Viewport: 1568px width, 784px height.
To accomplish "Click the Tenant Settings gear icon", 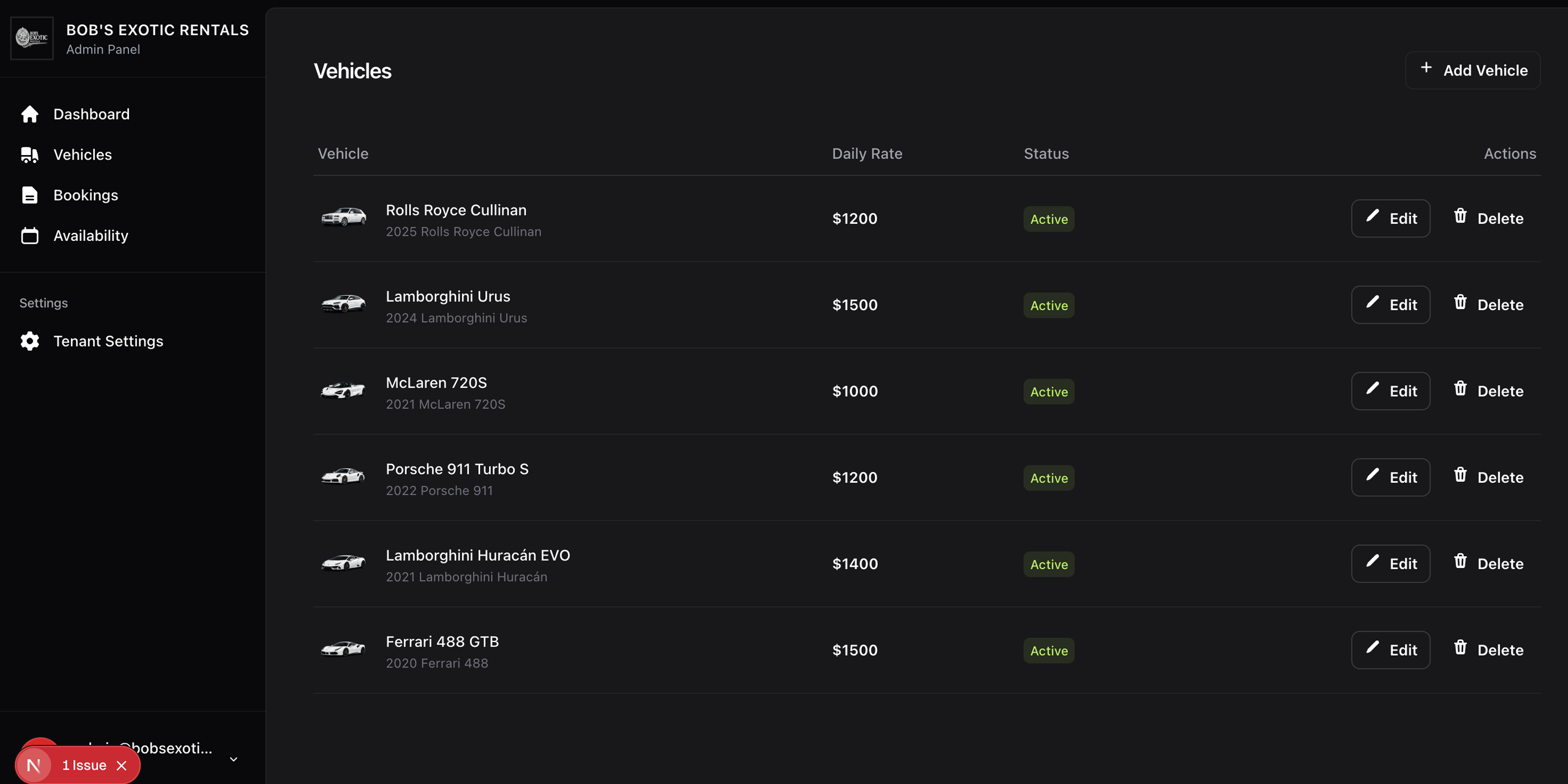I will pos(29,341).
